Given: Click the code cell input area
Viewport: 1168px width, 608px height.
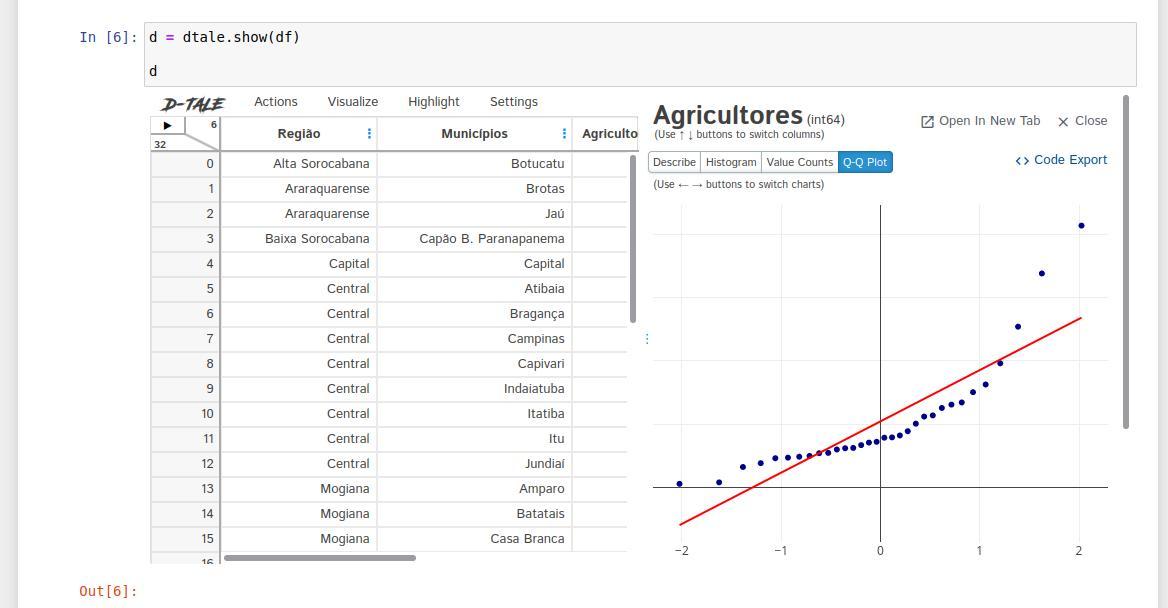Looking at the screenshot, I should pyautogui.click(x=640, y=54).
